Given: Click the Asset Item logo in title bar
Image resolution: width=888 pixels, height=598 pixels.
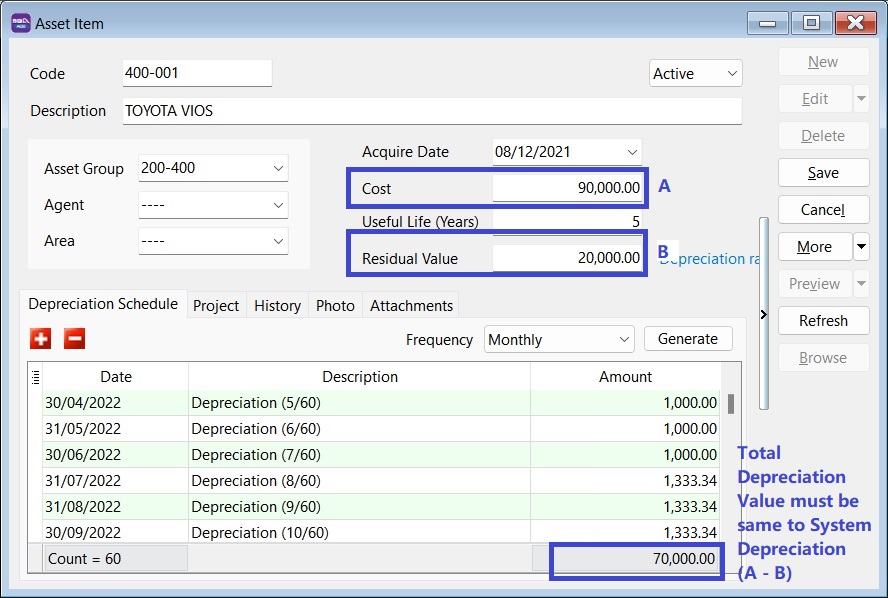Looking at the screenshot, I should click(21, 22).
